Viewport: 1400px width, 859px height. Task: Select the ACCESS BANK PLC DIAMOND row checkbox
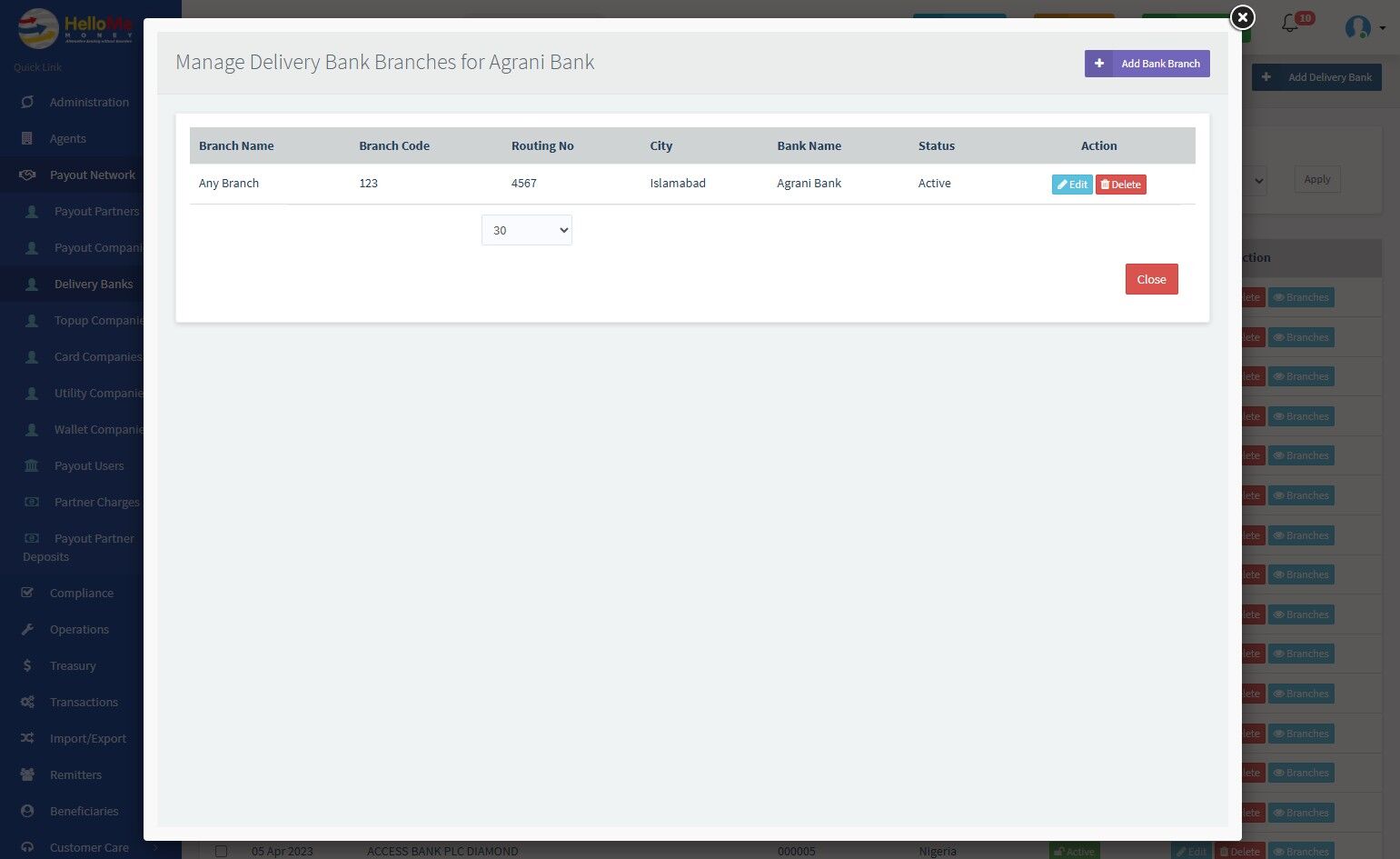pyautogui.click(x=221, y=852)
